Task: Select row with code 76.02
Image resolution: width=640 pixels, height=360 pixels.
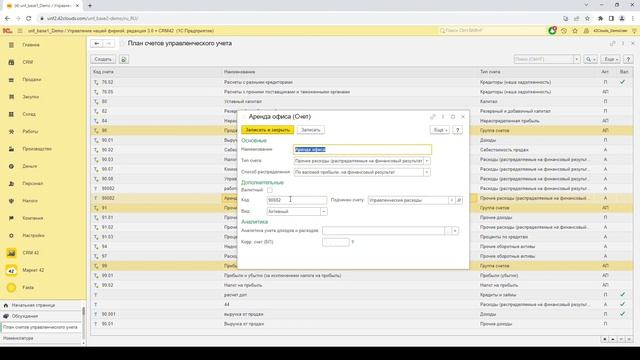Action: 362,82
